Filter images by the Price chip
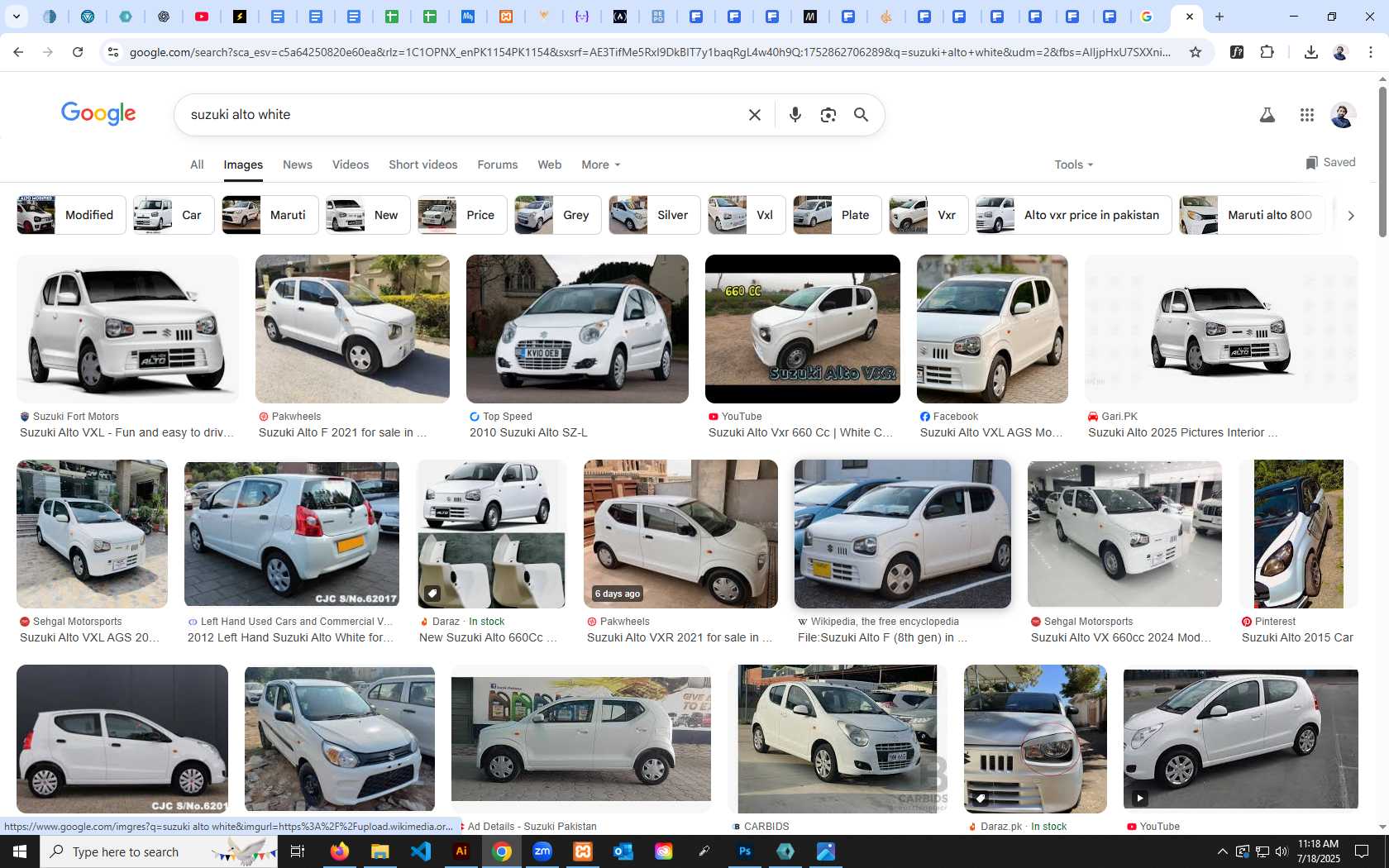The height and width of the screenshot is (868, 1389). click(x=462, y=215)
